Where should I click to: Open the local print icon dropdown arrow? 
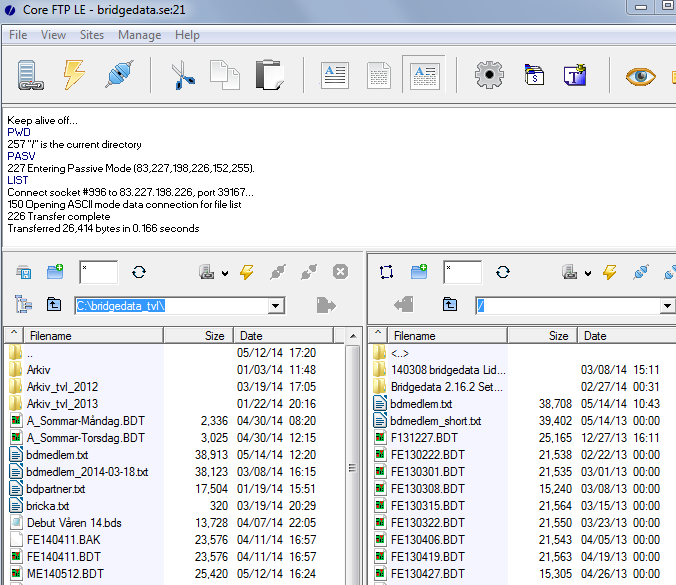tap(225, 273)
